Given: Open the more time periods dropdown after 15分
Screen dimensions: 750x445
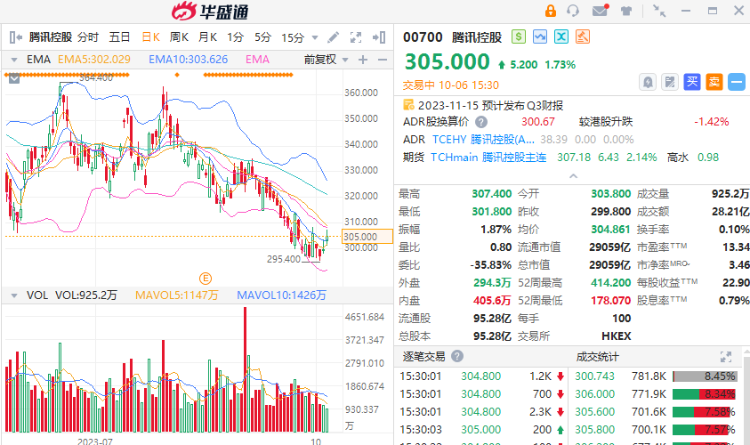Looking at the screenshot, I should tap(315, 38).
